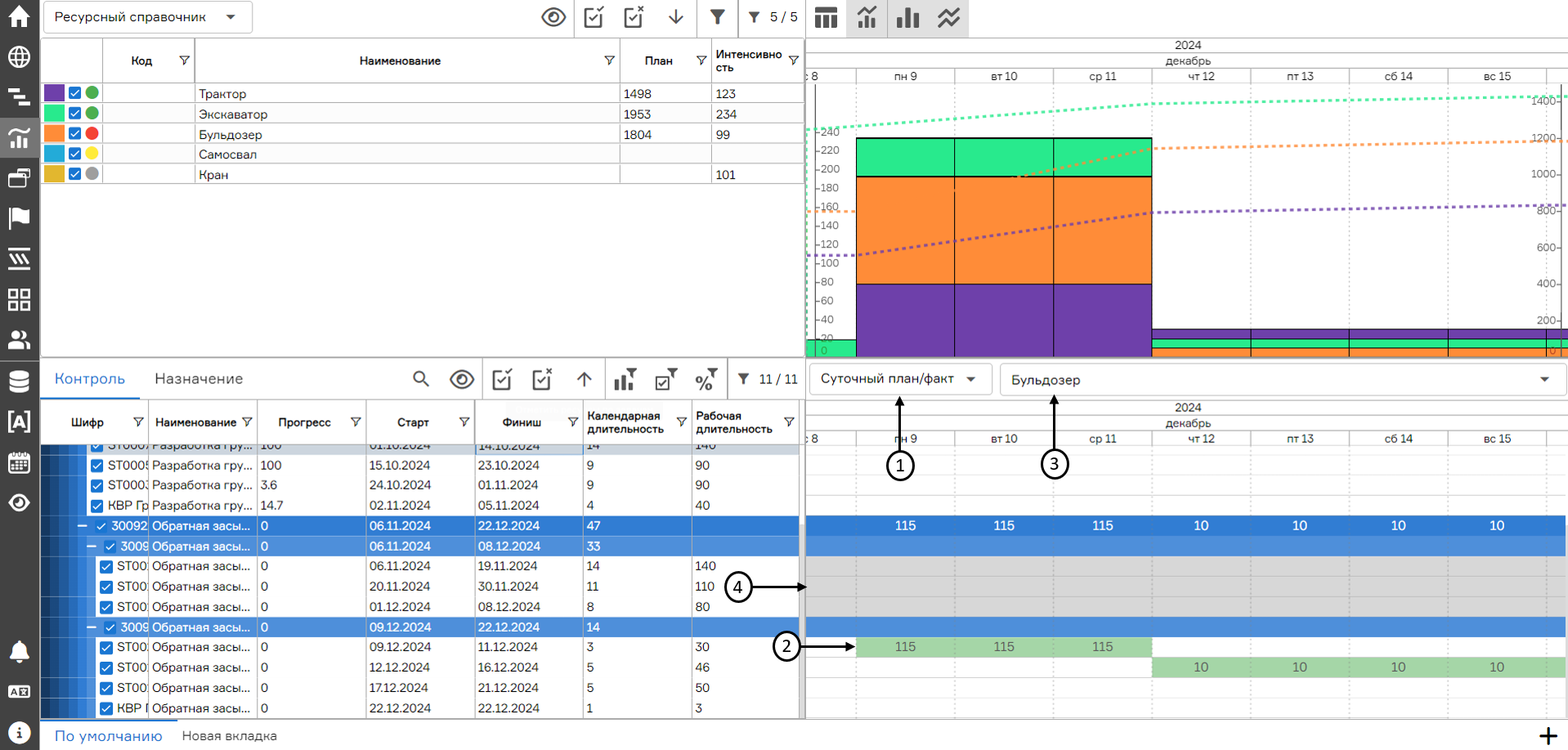The width and height of the screenshot is (1568, 750).
Task: Sort by the Интенсивность column header
Action: click(749, 60)
